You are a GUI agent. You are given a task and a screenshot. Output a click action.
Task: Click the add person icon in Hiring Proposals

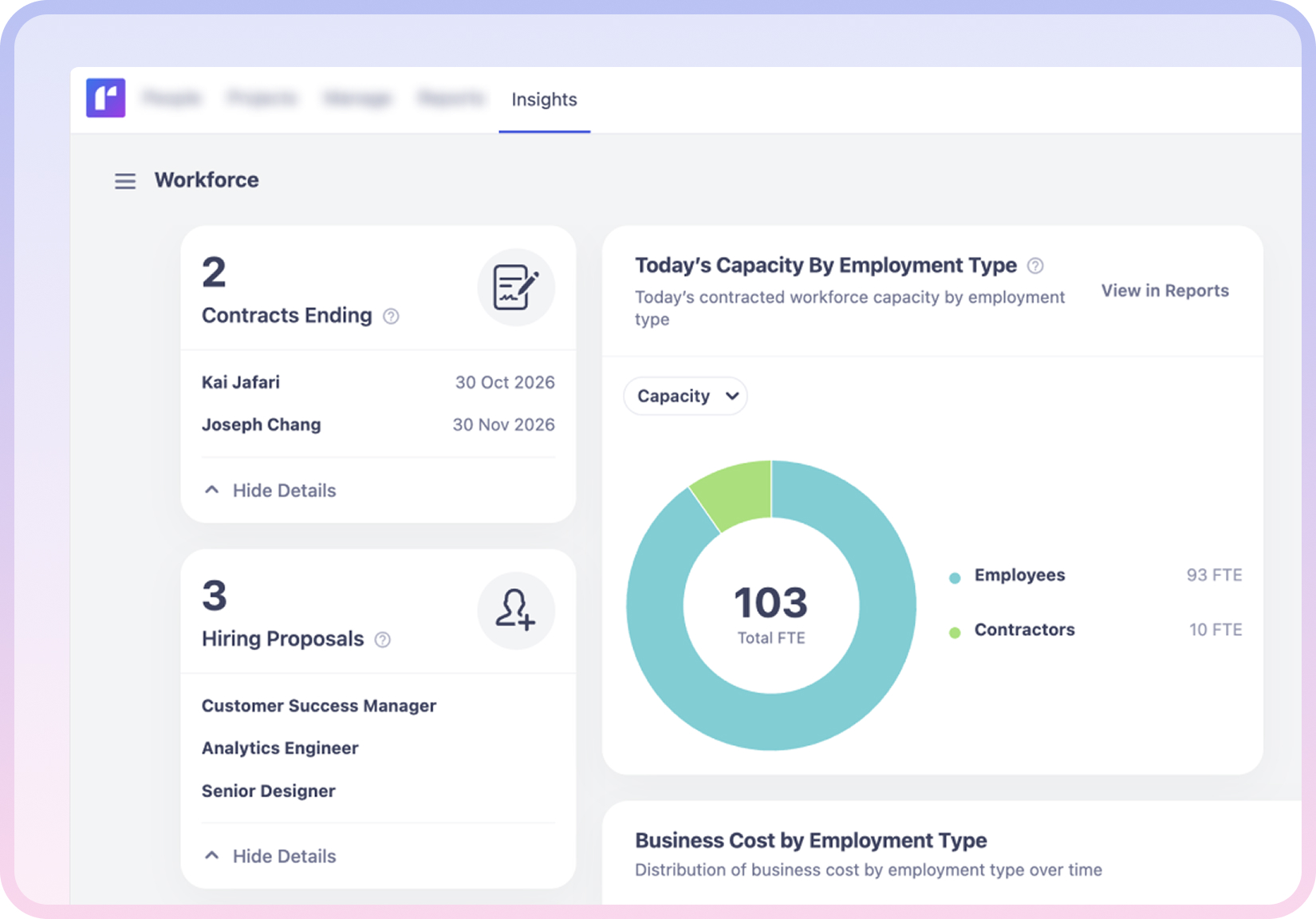click(x=516, y=610)
